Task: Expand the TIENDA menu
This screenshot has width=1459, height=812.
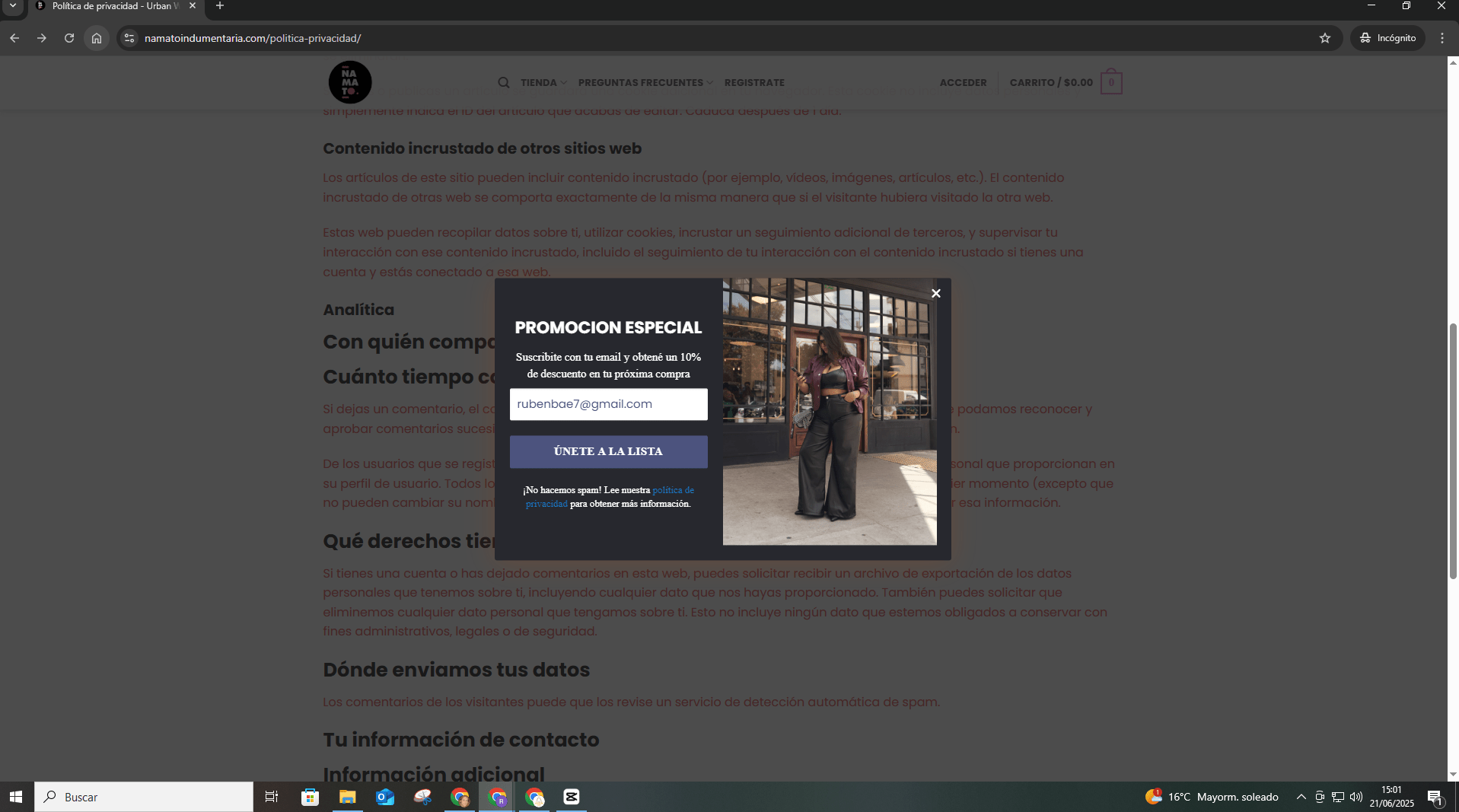Action: [x=543, y=82]
